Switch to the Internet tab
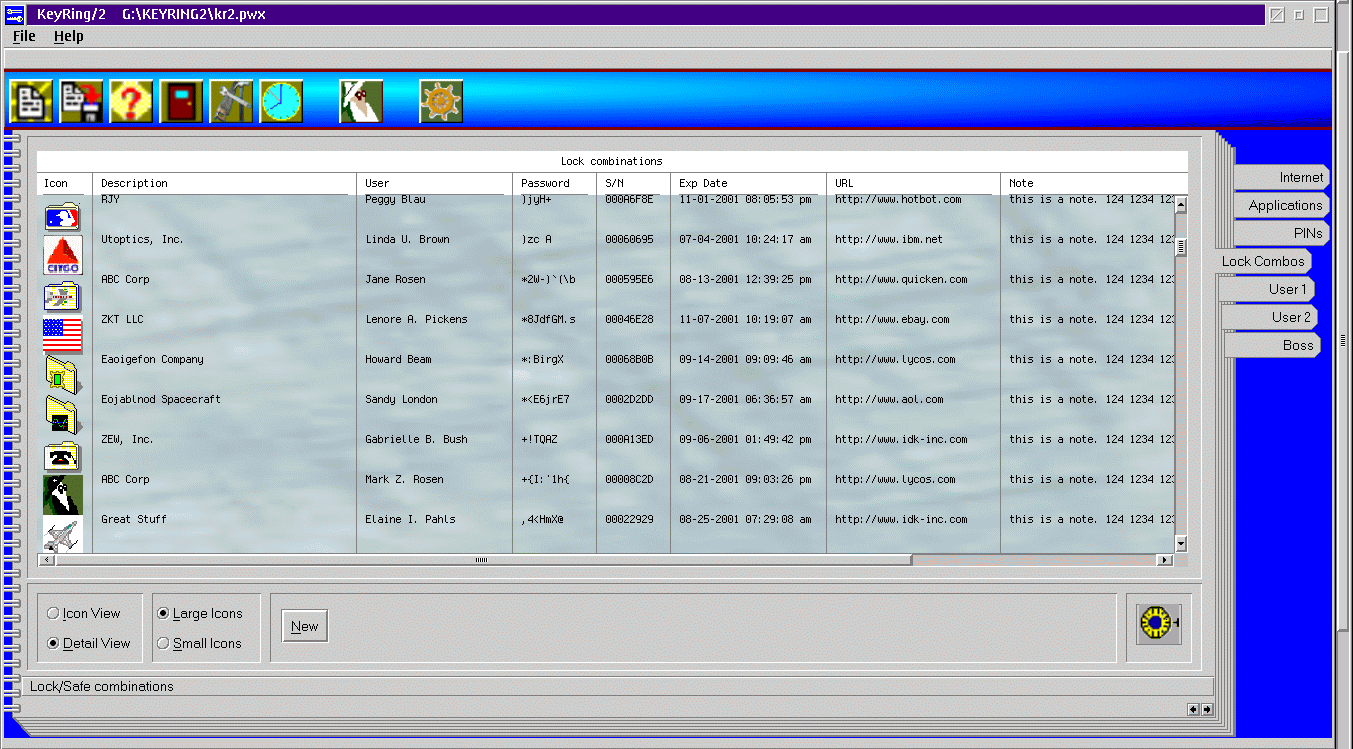The height and width of the screenshot is (749, 1353). pos(1282,177)
